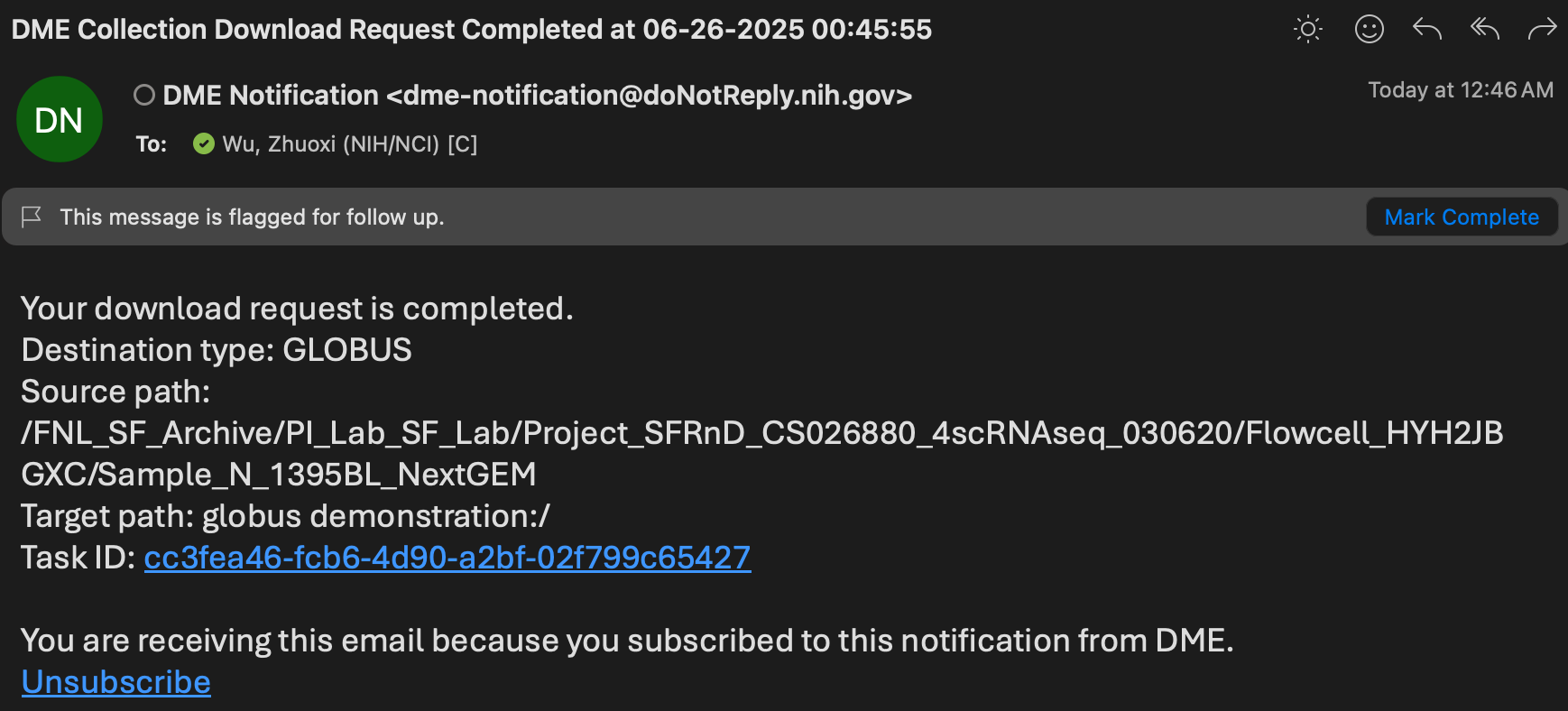Click the green check beside Wu, Zhuoxi
The image size is (1568, 711).
(x=204, y=143)
